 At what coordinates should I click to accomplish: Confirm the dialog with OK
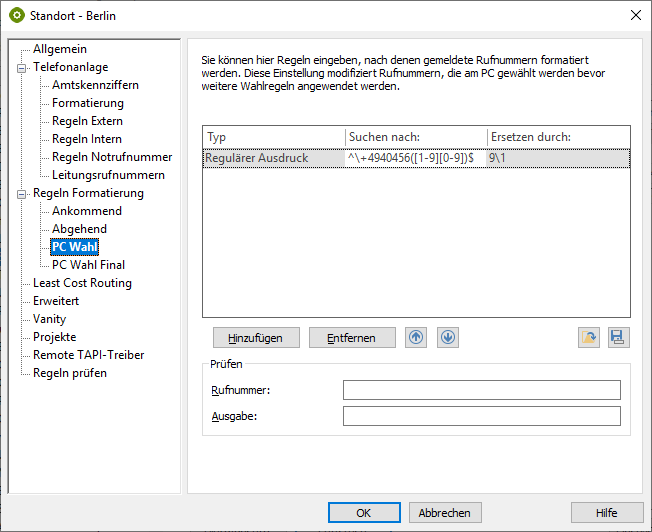click(x=364, y=513)
